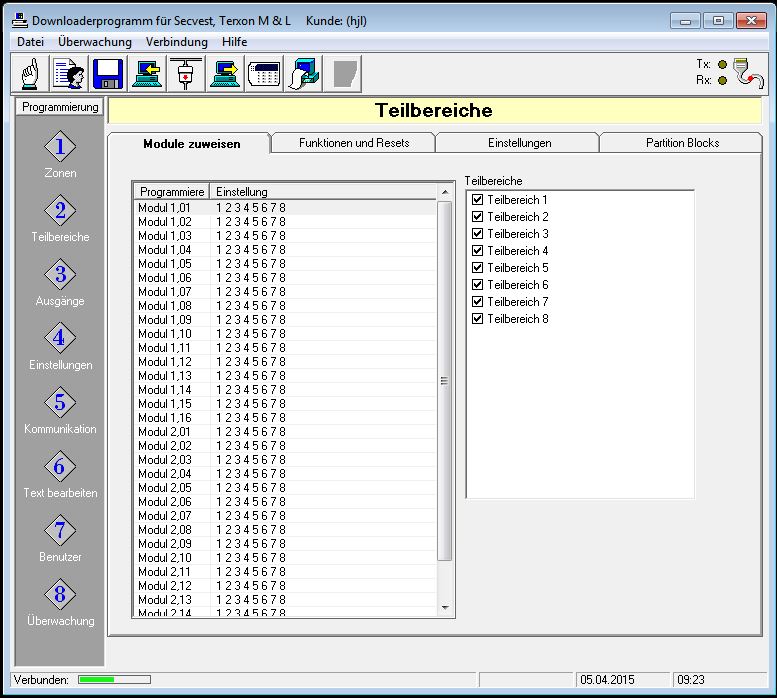The width and height of the screenshot is (777, 698).
Task: Select the Modul 1,05 row
Action: coord(164,264)
